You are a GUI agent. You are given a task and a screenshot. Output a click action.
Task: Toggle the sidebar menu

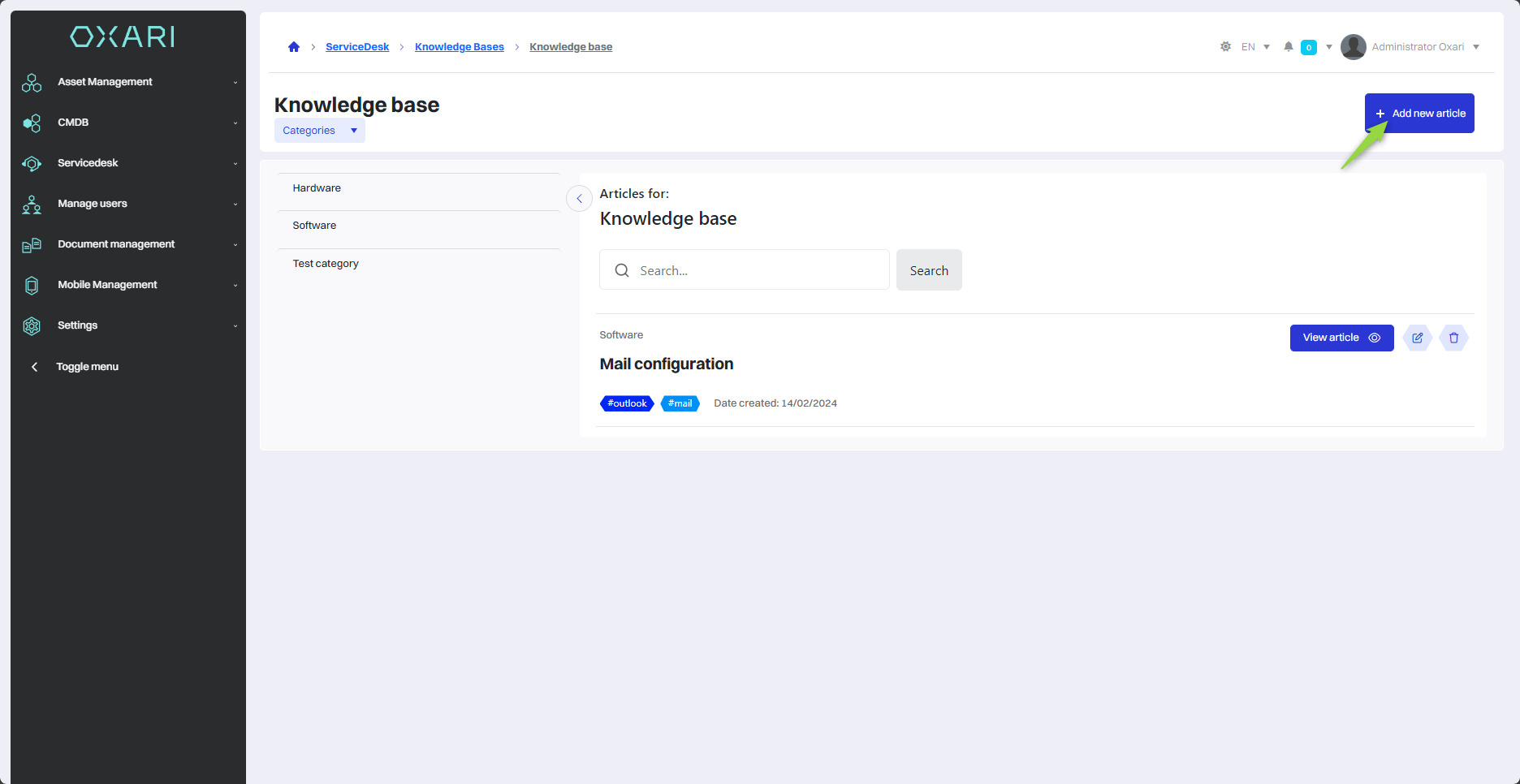pyautogui.click(x=87, y=367)
